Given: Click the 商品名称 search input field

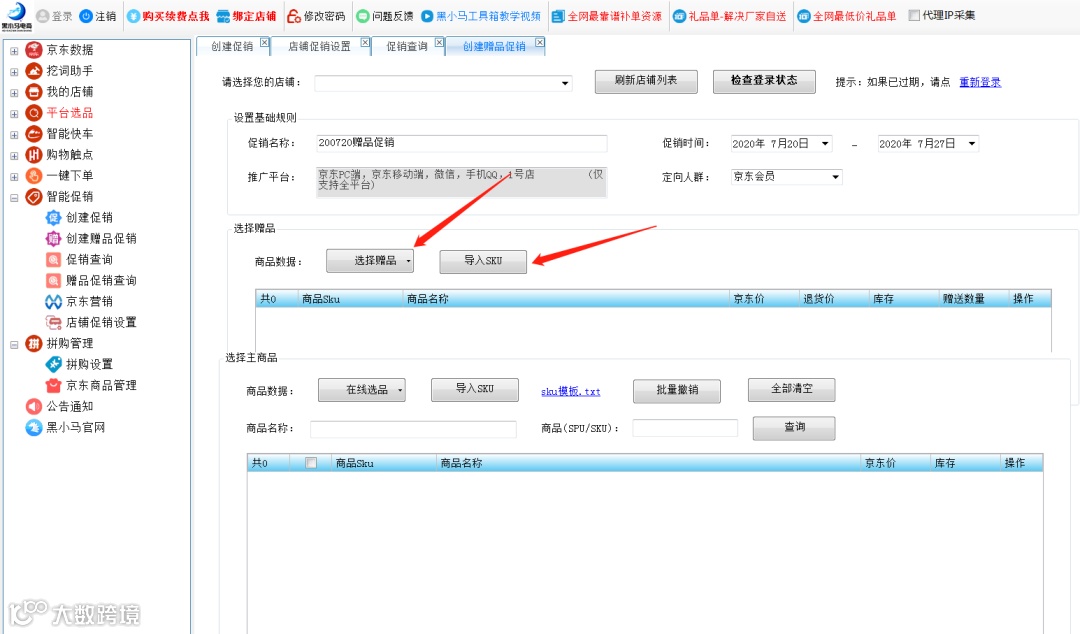Looking at the screenshot, I should click(x=413, y=429).
